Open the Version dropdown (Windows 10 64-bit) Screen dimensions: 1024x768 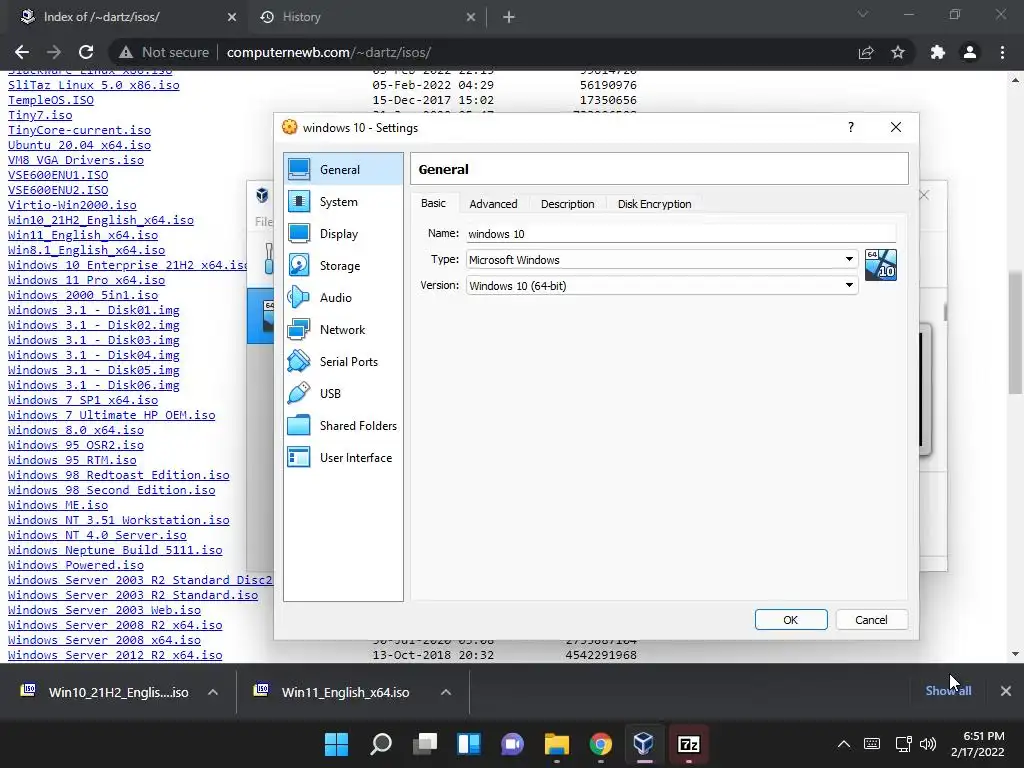coord(662,285)
